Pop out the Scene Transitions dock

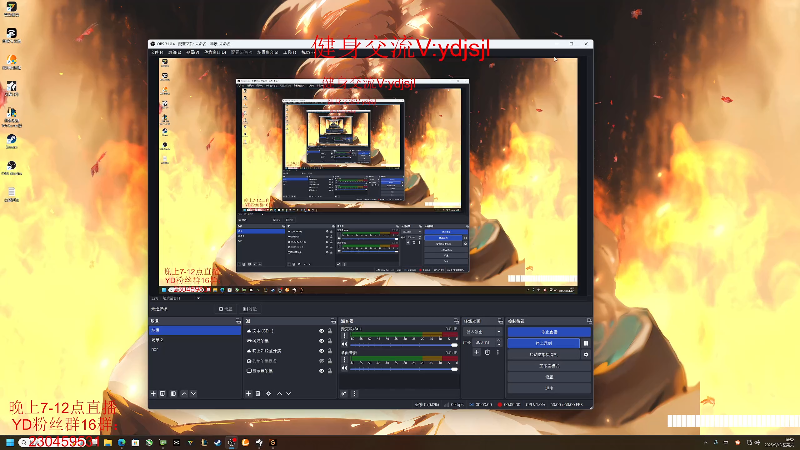pyautogui.click(x=500, y=321)
